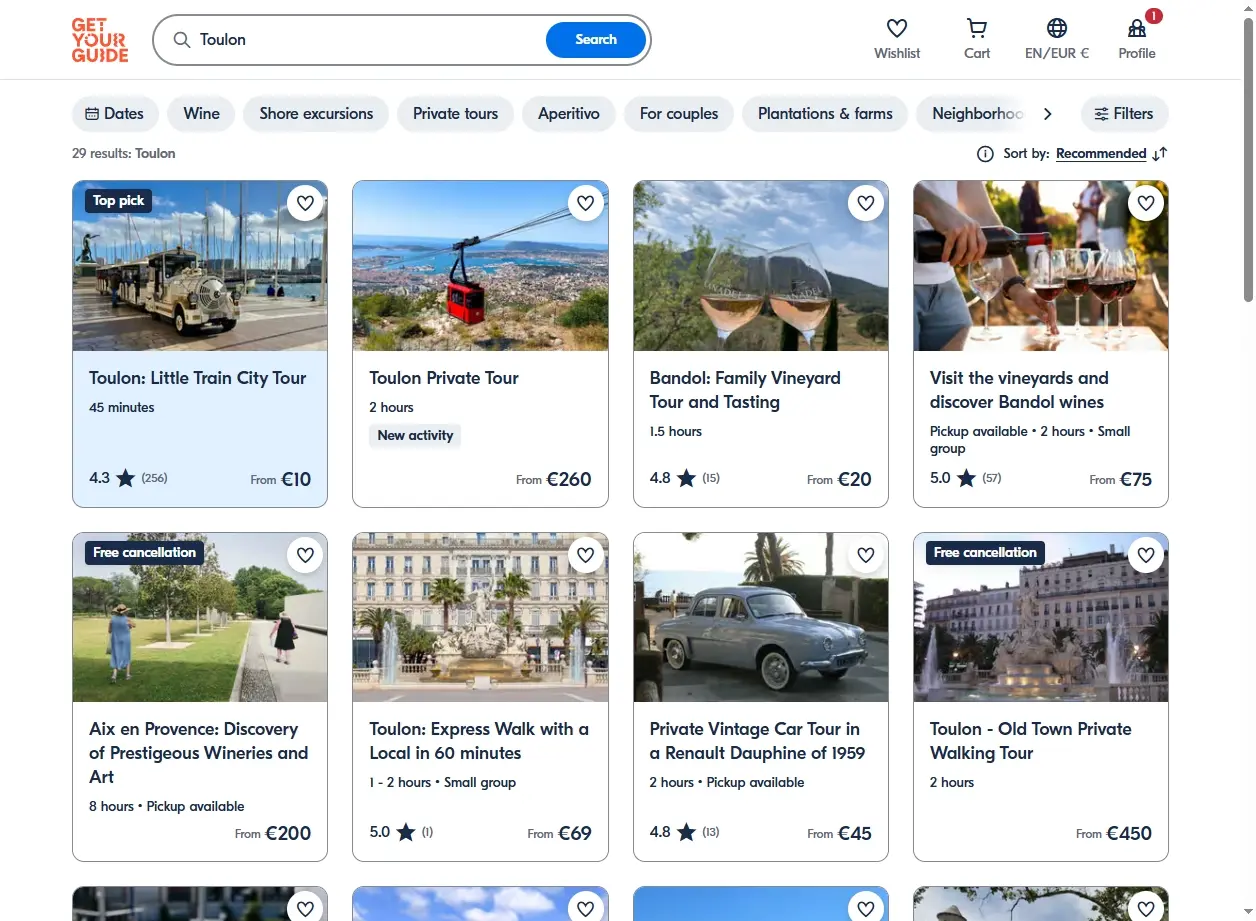1256x921 pixels.
Task: Select the Private tours filter chip
Action: point(455,114)
